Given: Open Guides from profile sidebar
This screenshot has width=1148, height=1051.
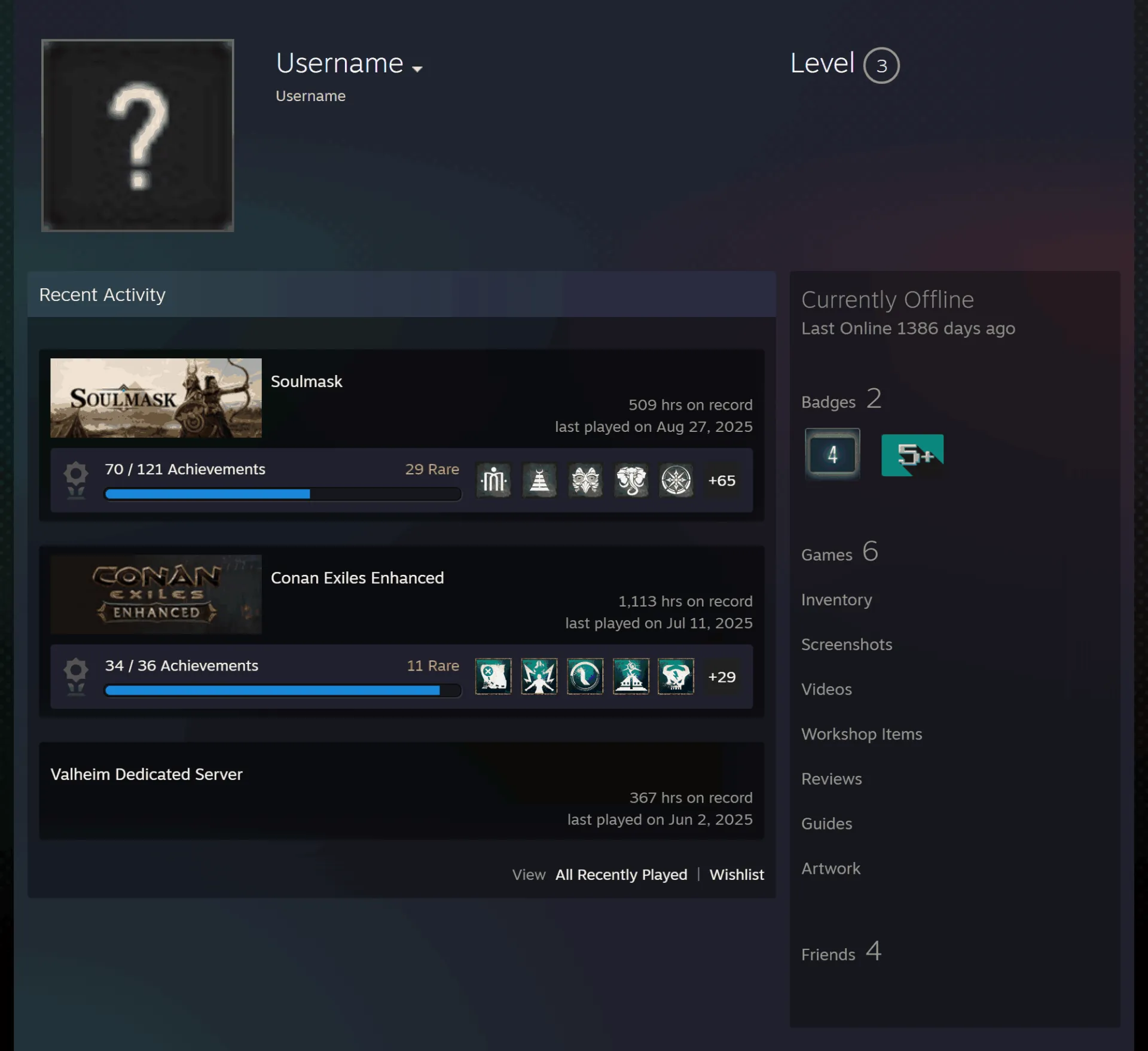Looking at the screenshot, I should tap(826, 824).
